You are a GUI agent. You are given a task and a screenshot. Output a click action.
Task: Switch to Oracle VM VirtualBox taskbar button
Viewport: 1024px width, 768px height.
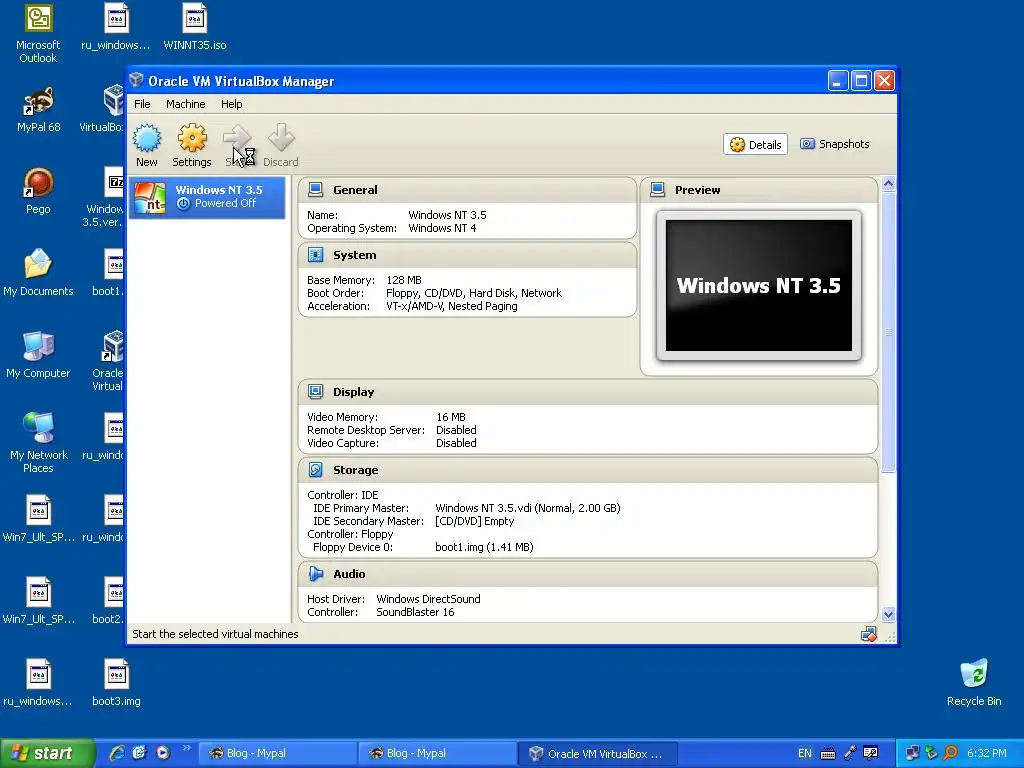pos(598,754)
